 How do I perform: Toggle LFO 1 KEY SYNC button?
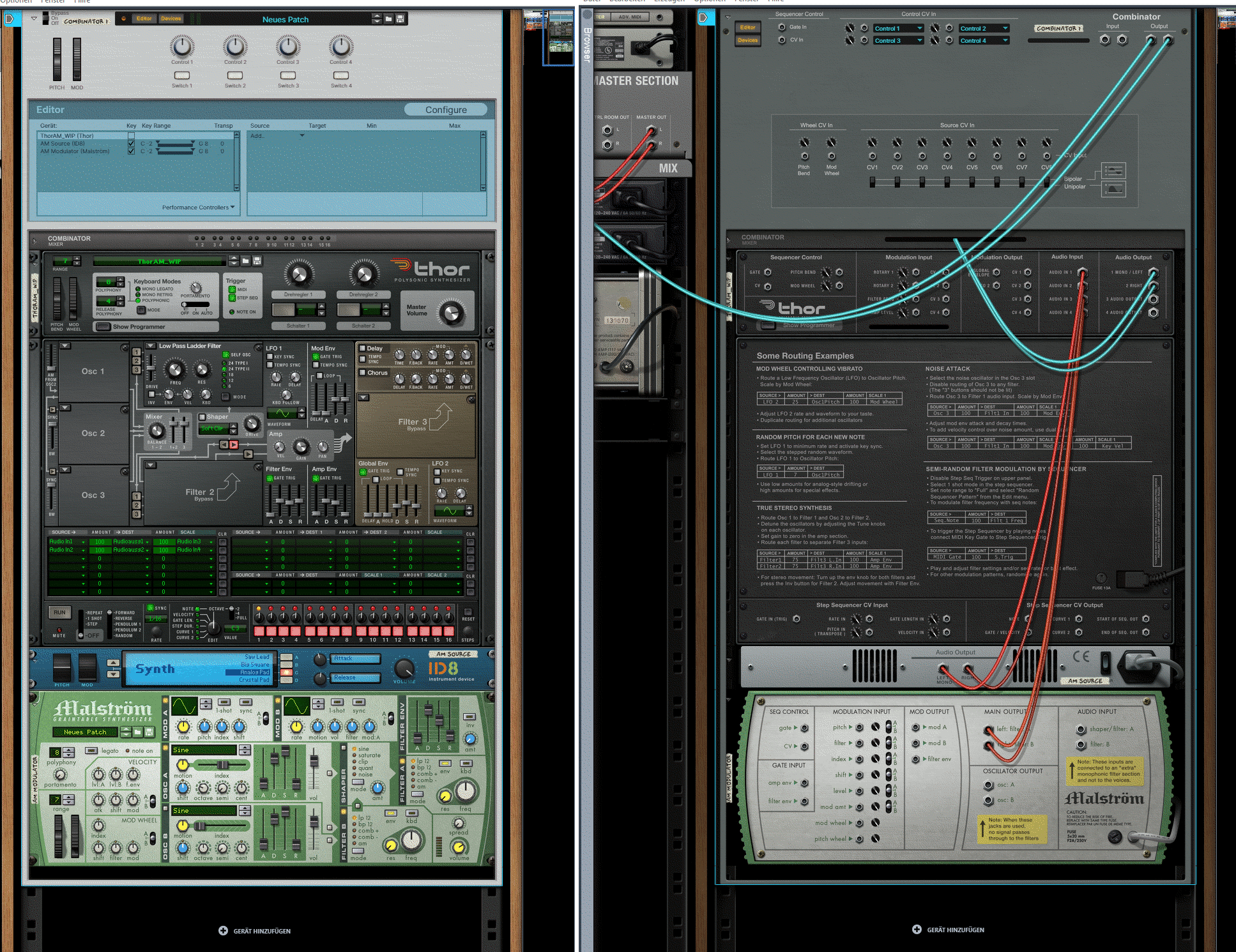pyautogui.click(x=270, y=357)
